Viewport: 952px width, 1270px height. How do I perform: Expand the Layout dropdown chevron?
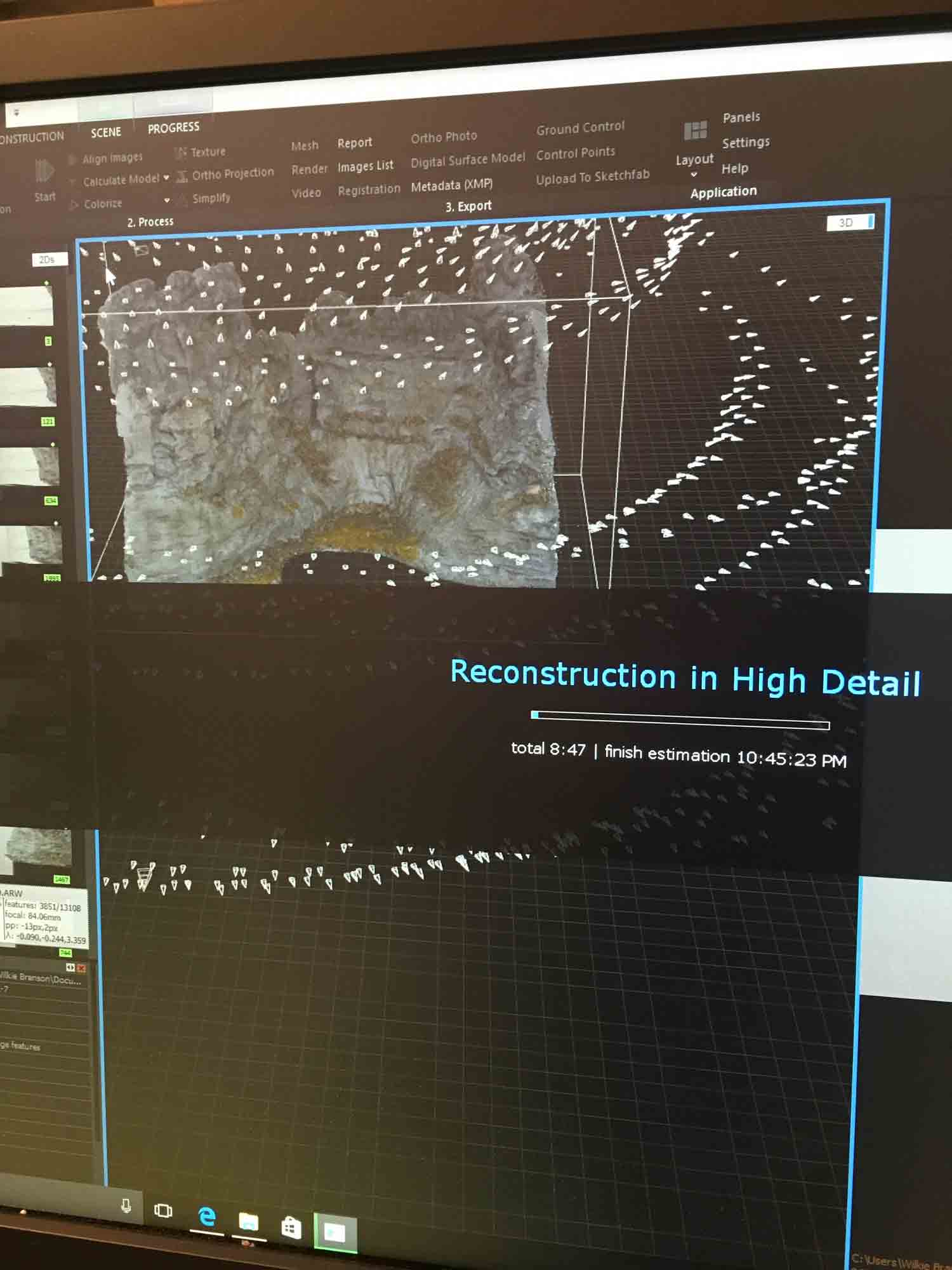694,174
